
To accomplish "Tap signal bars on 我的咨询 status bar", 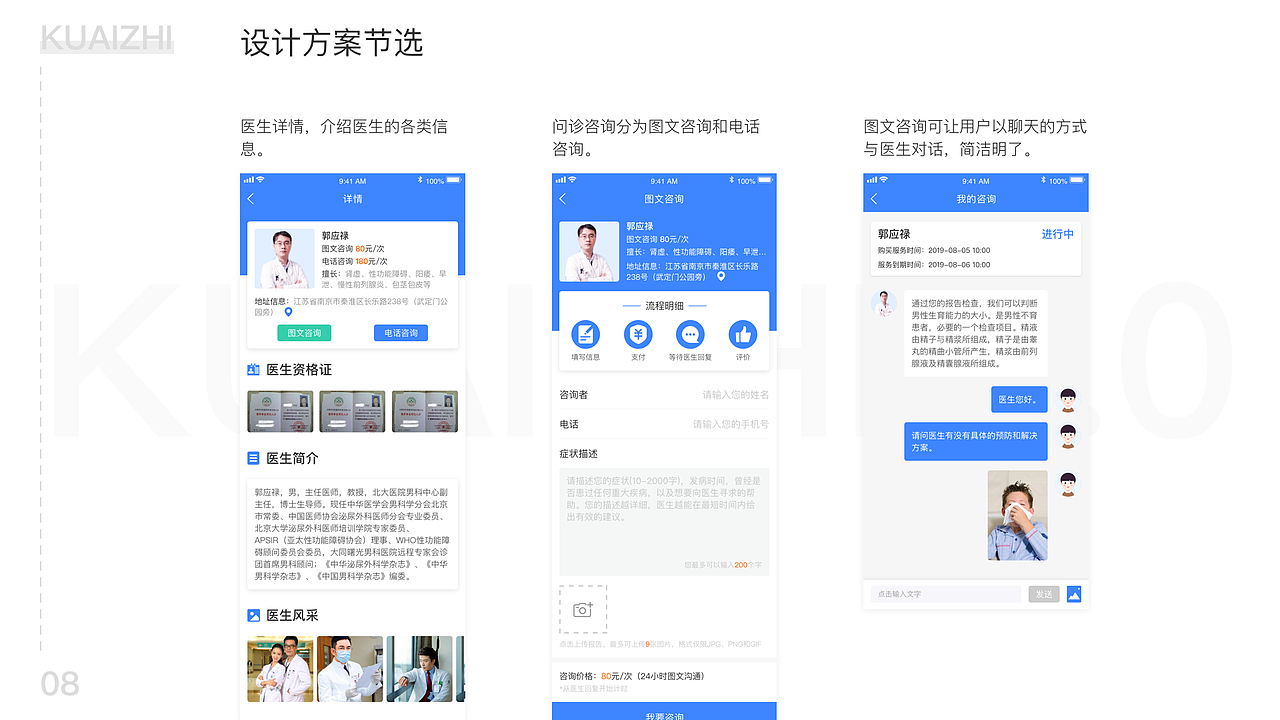I will pyautogui.click(x=872, y=180).
